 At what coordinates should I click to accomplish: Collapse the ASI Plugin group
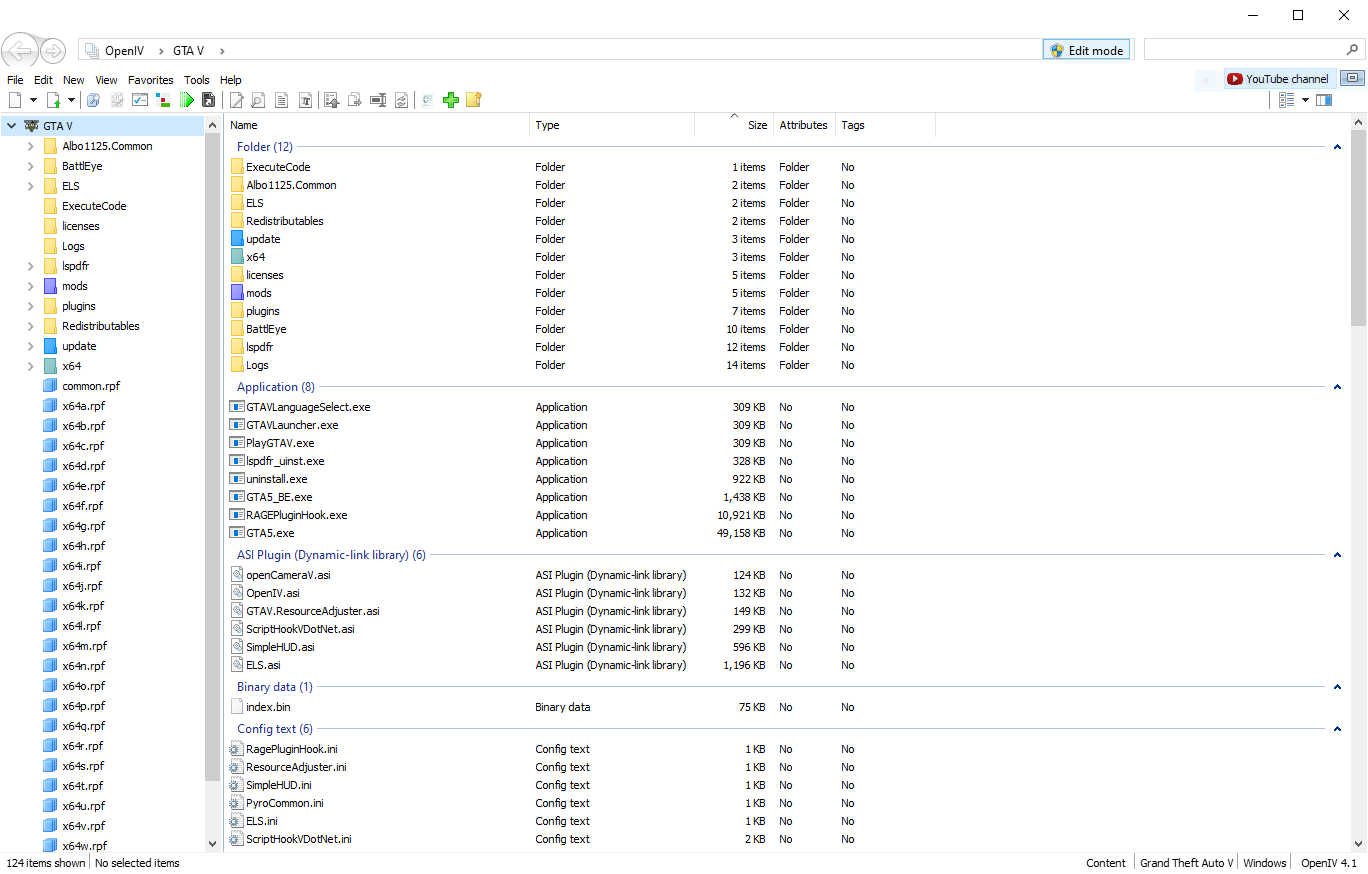(1337, 555)
